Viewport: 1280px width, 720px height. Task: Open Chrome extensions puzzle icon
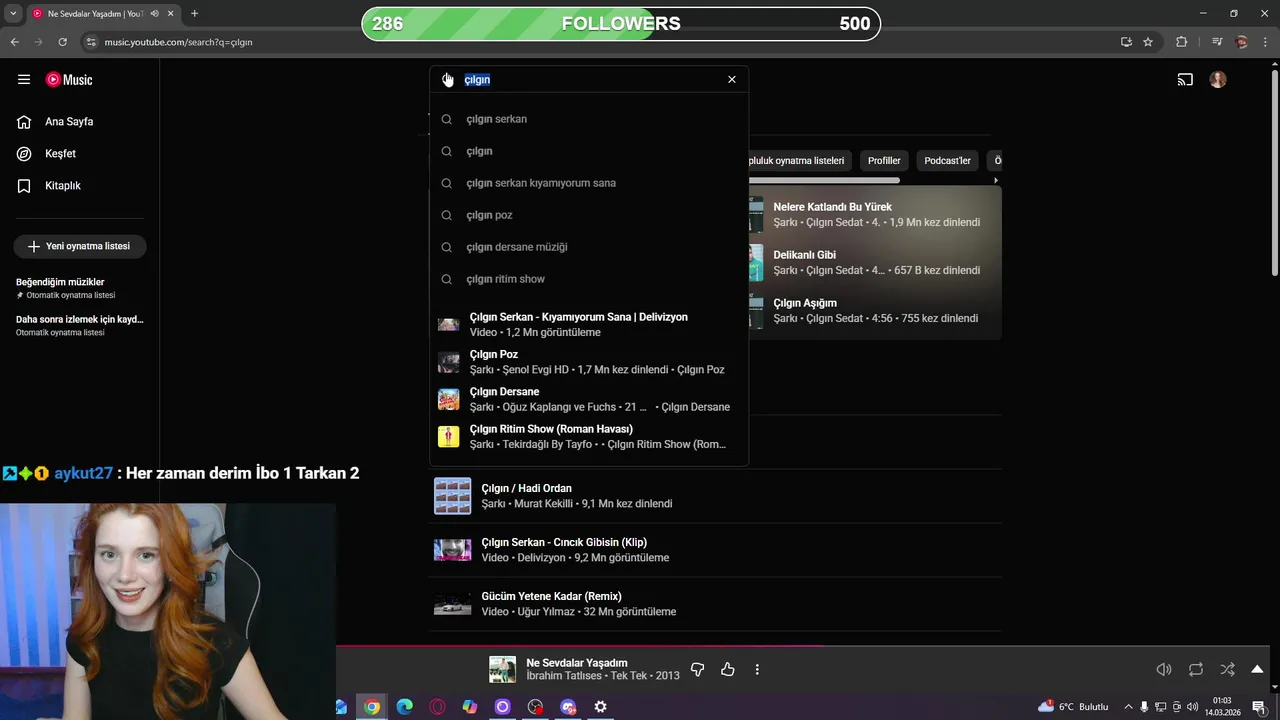tap(1181, 42)
